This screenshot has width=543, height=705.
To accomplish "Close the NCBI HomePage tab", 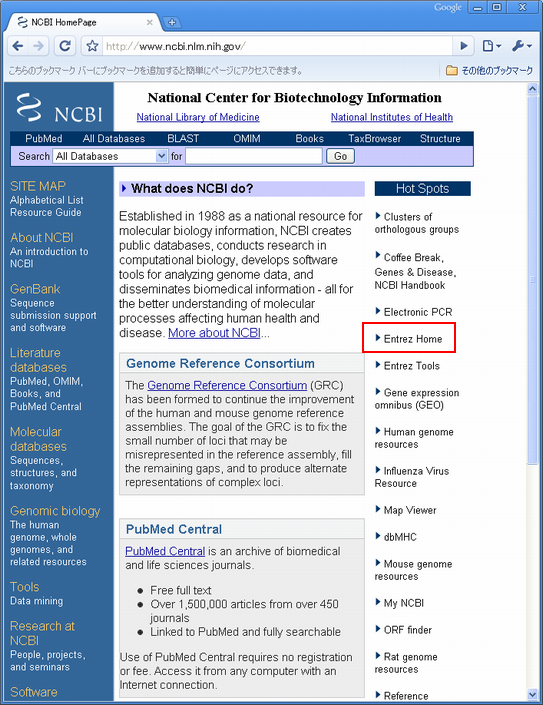I will [x=150, y=22].
